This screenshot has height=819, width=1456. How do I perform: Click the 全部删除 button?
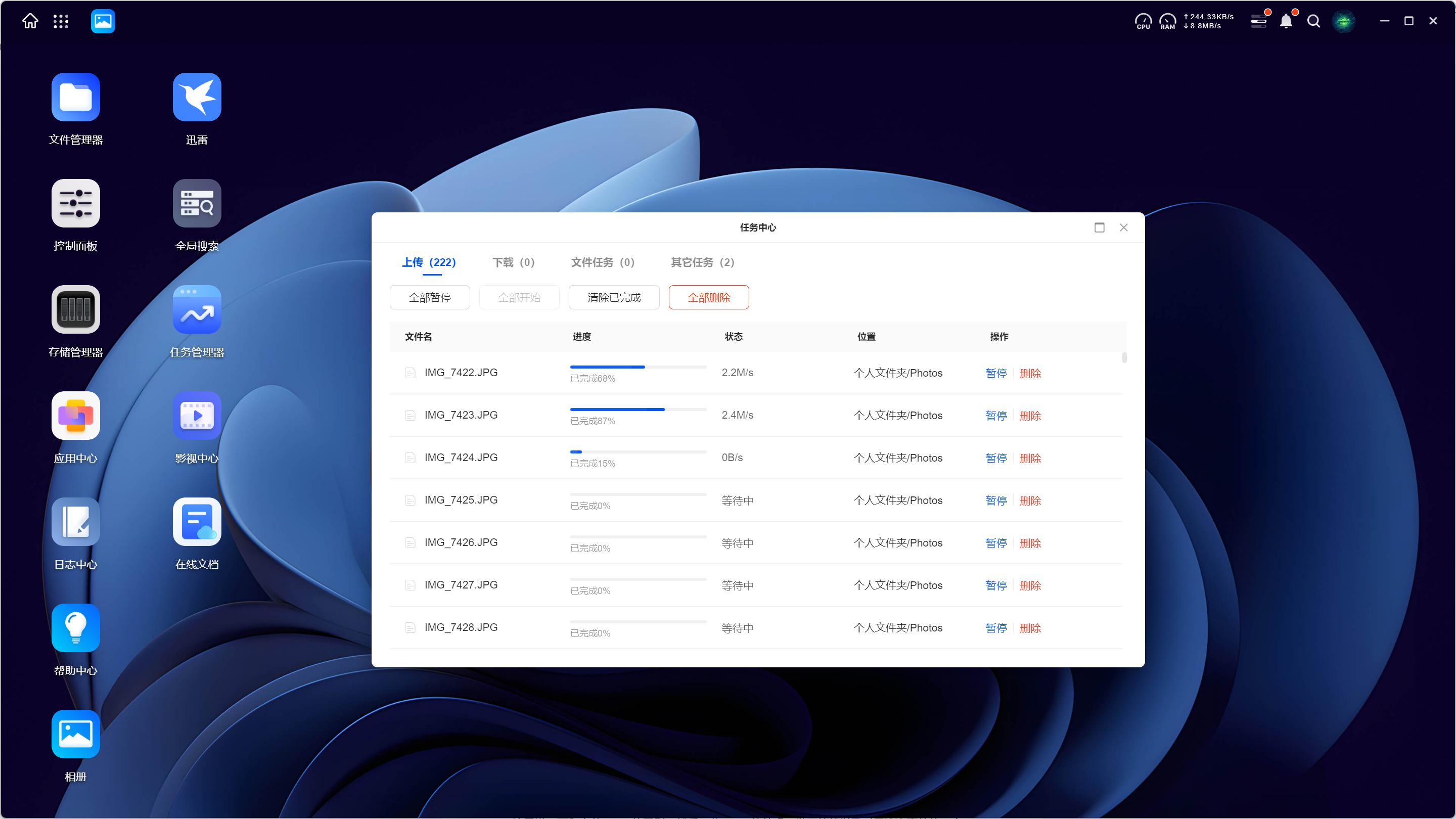(x=709, y=297)
